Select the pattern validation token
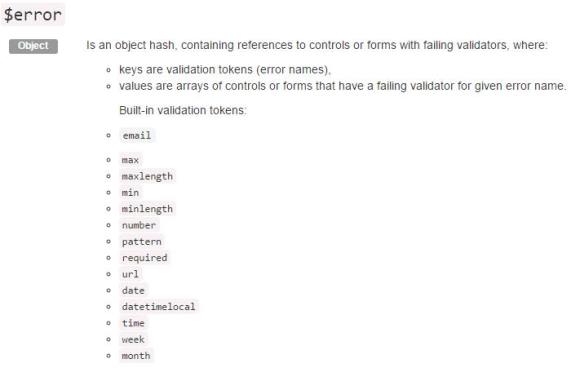 [142, 242]
